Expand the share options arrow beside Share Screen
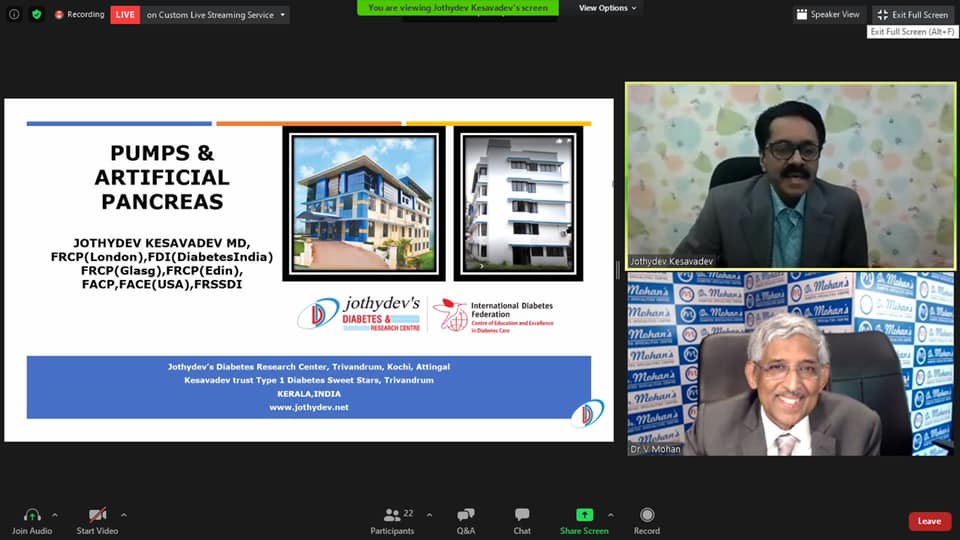The height and width of the screenshot is (540, 960). point(610,515)
